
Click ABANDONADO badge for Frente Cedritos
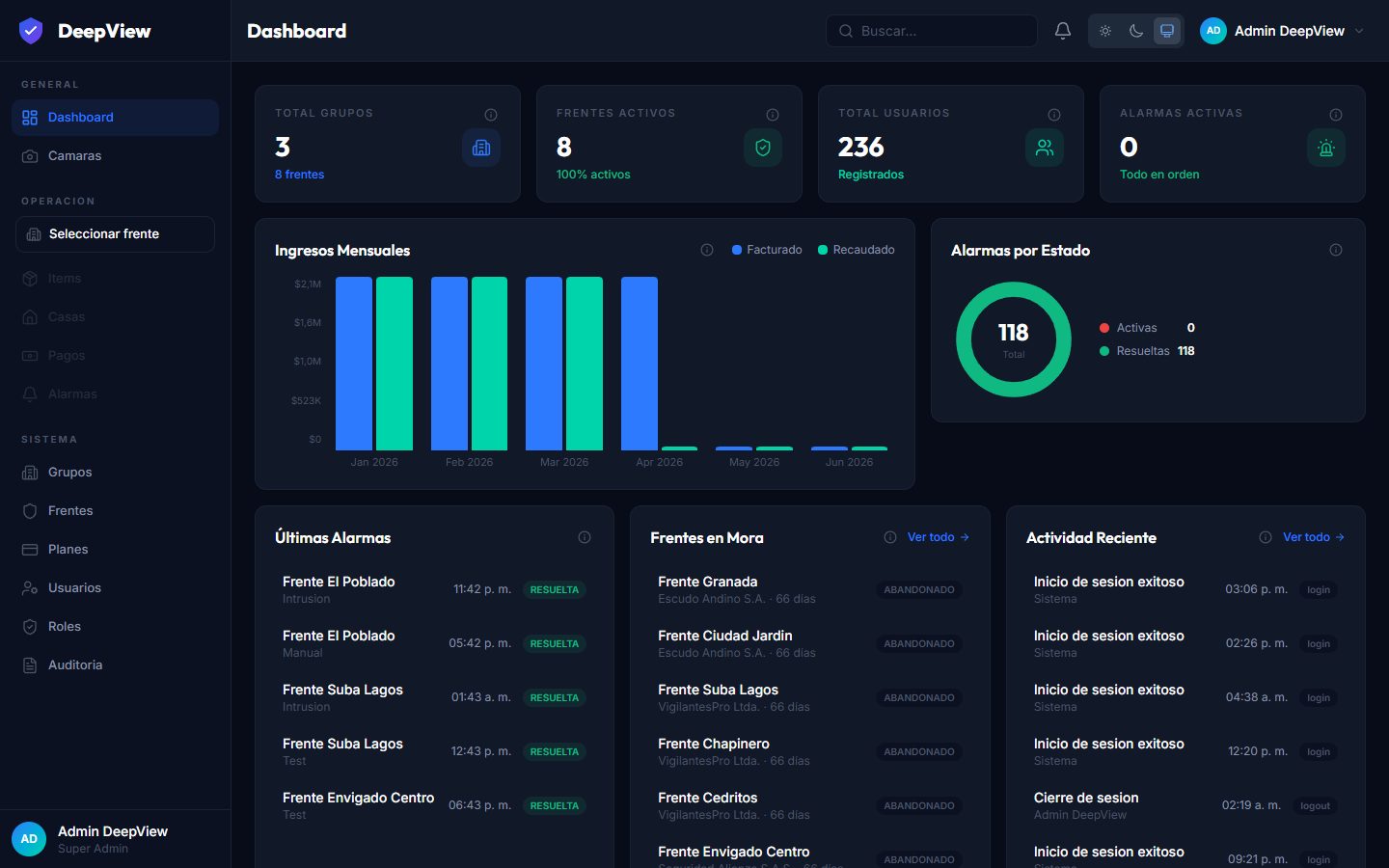[919, 805]
